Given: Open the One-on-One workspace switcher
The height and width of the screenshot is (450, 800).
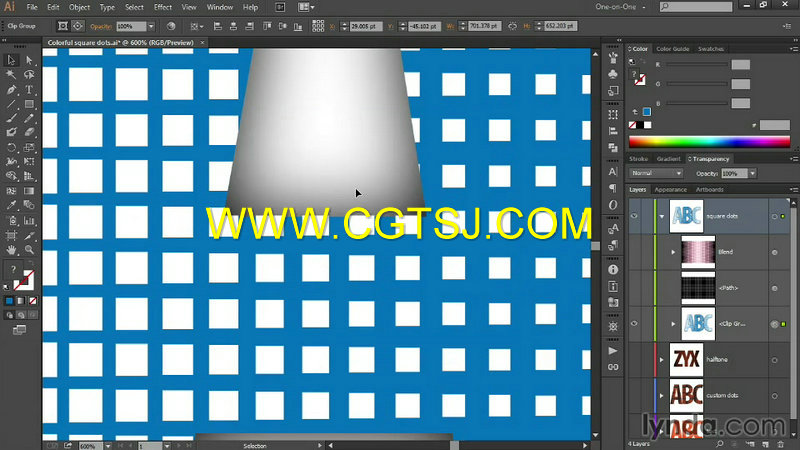Looking at the screenshot, I should point(620,7).
